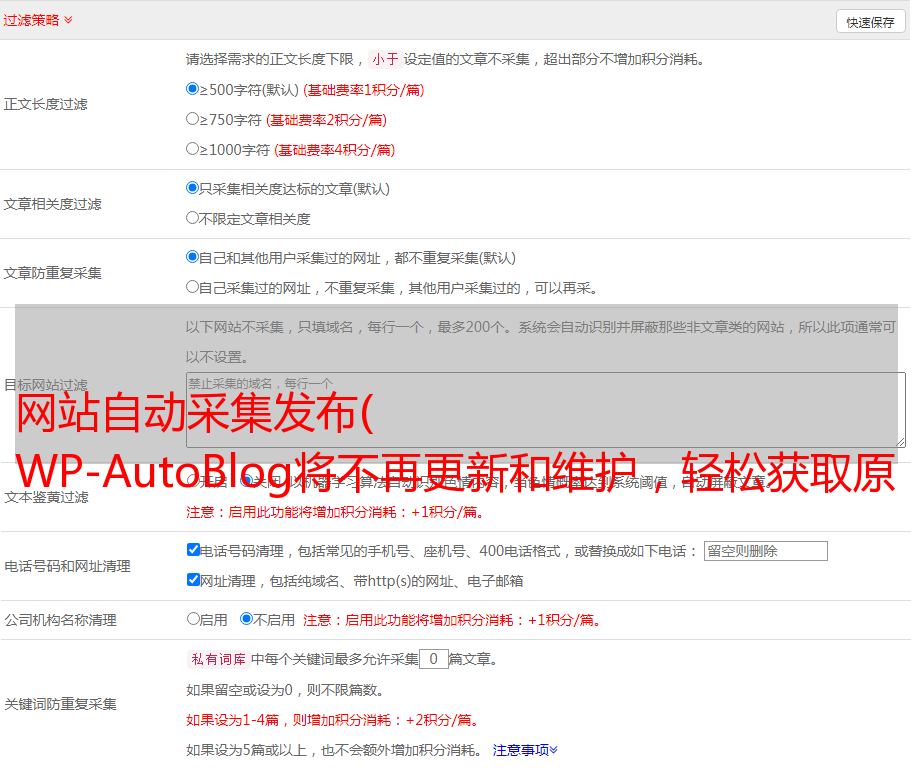
Task: Expand the 注意事项 link
Action: pyautogui.click(x=525, y=750)
